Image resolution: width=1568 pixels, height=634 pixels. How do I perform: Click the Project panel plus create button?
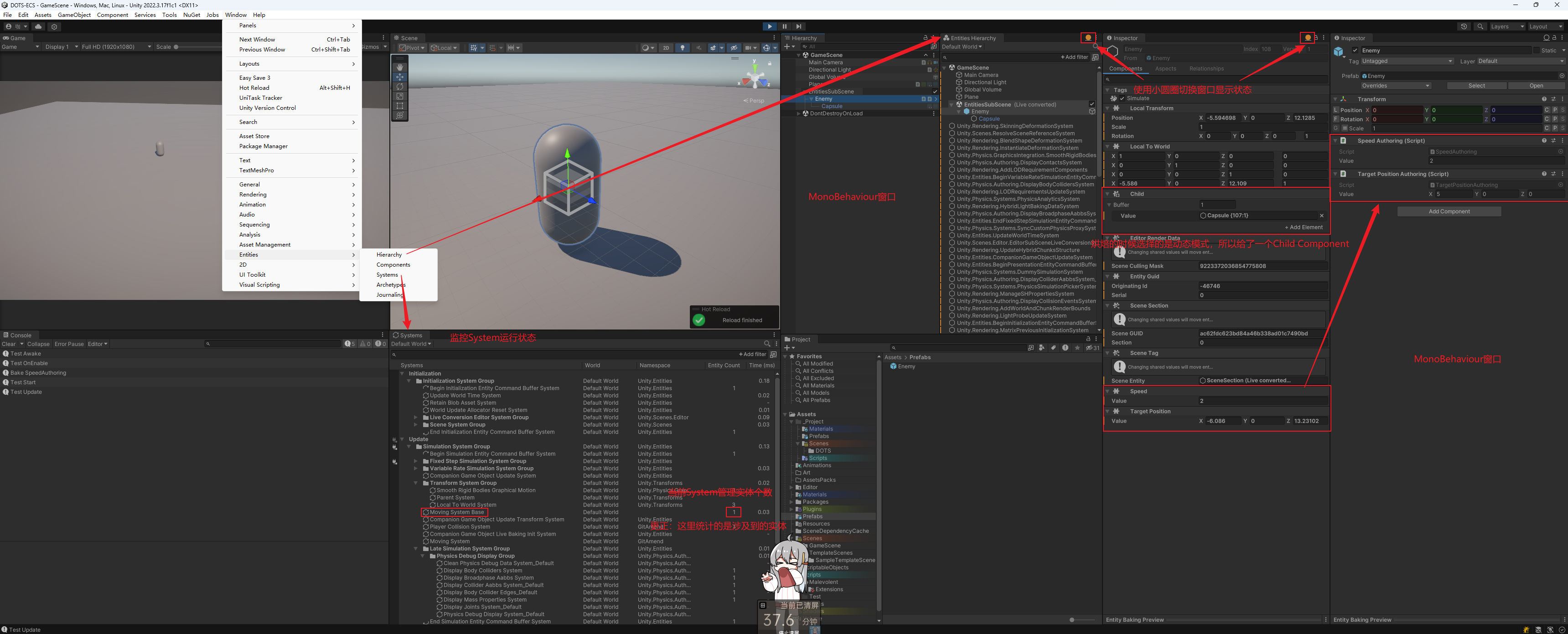coord(790,348)
